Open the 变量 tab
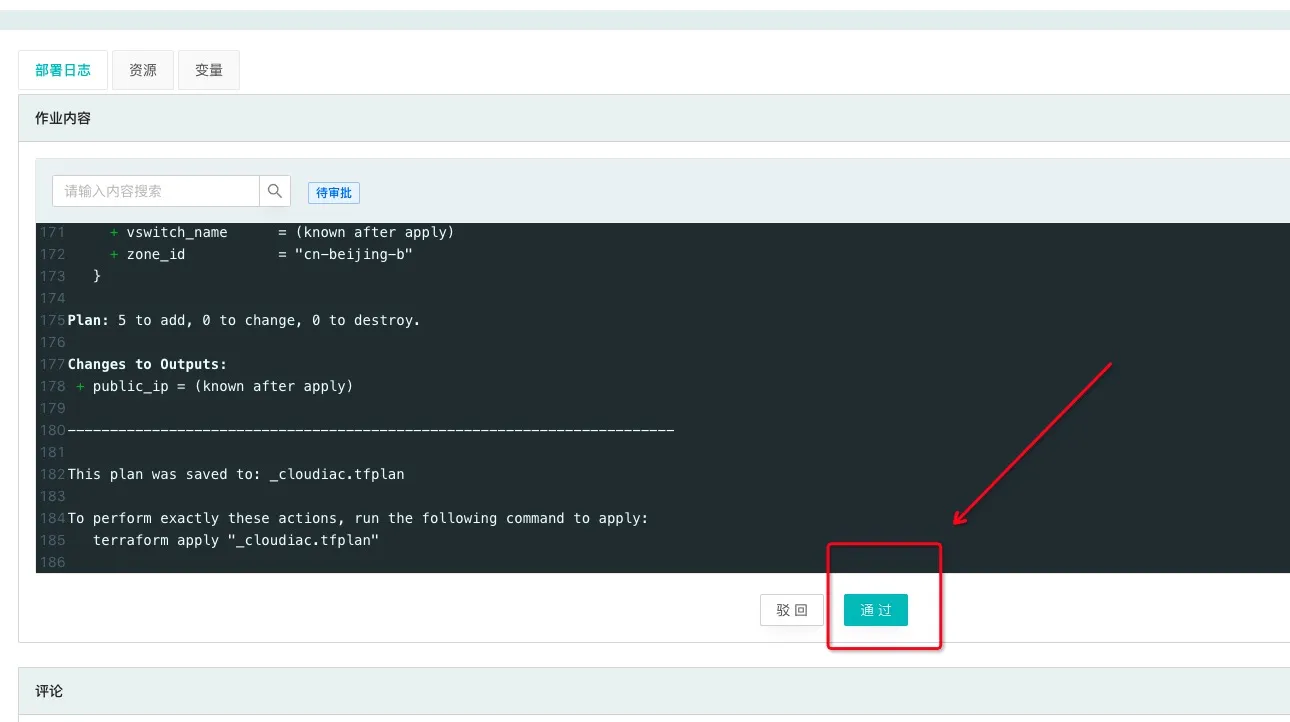 click(209, 70)
